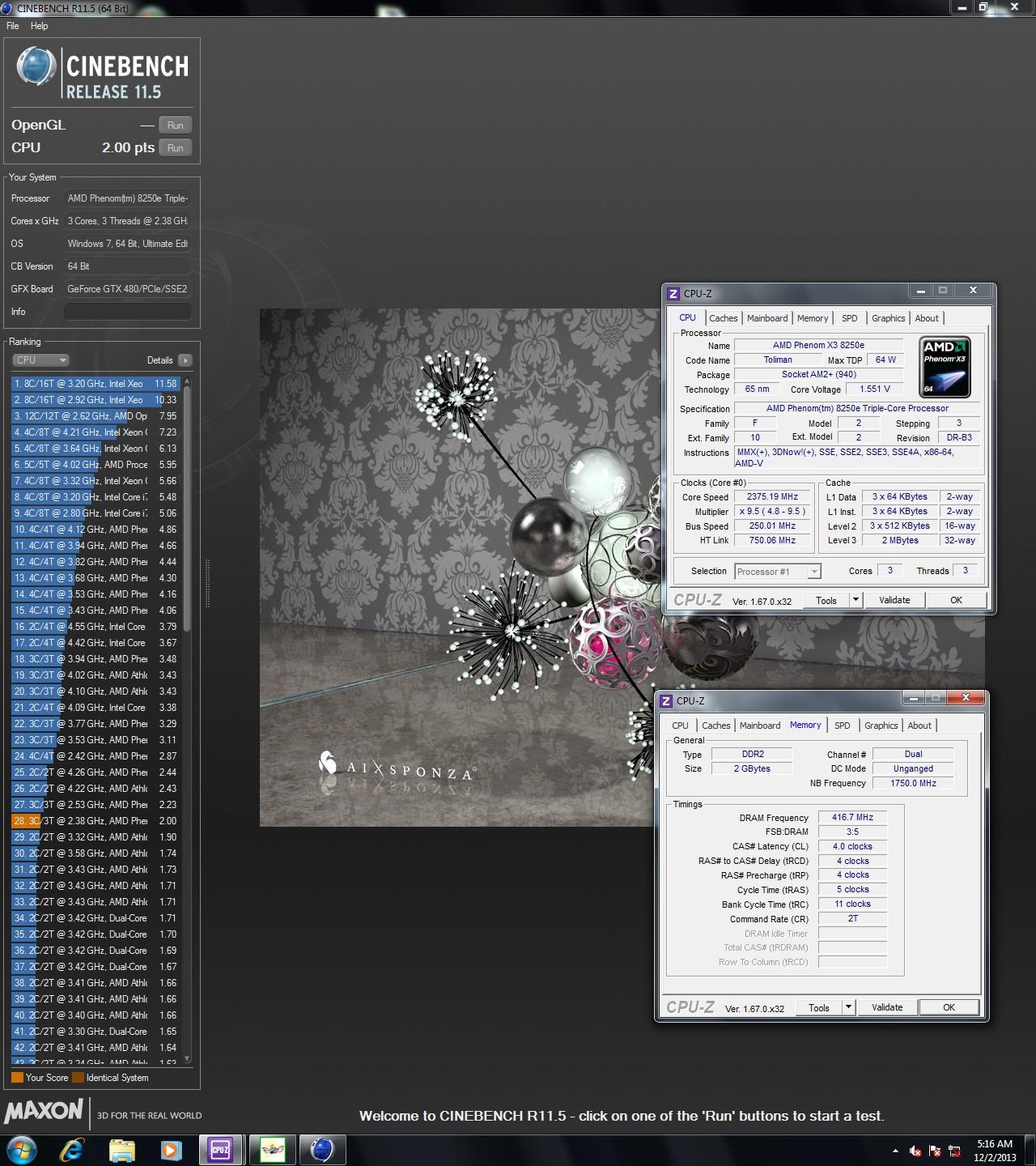Open the Windows Start menu
Screen dimensions: 1036x1166
[22, 1150]
